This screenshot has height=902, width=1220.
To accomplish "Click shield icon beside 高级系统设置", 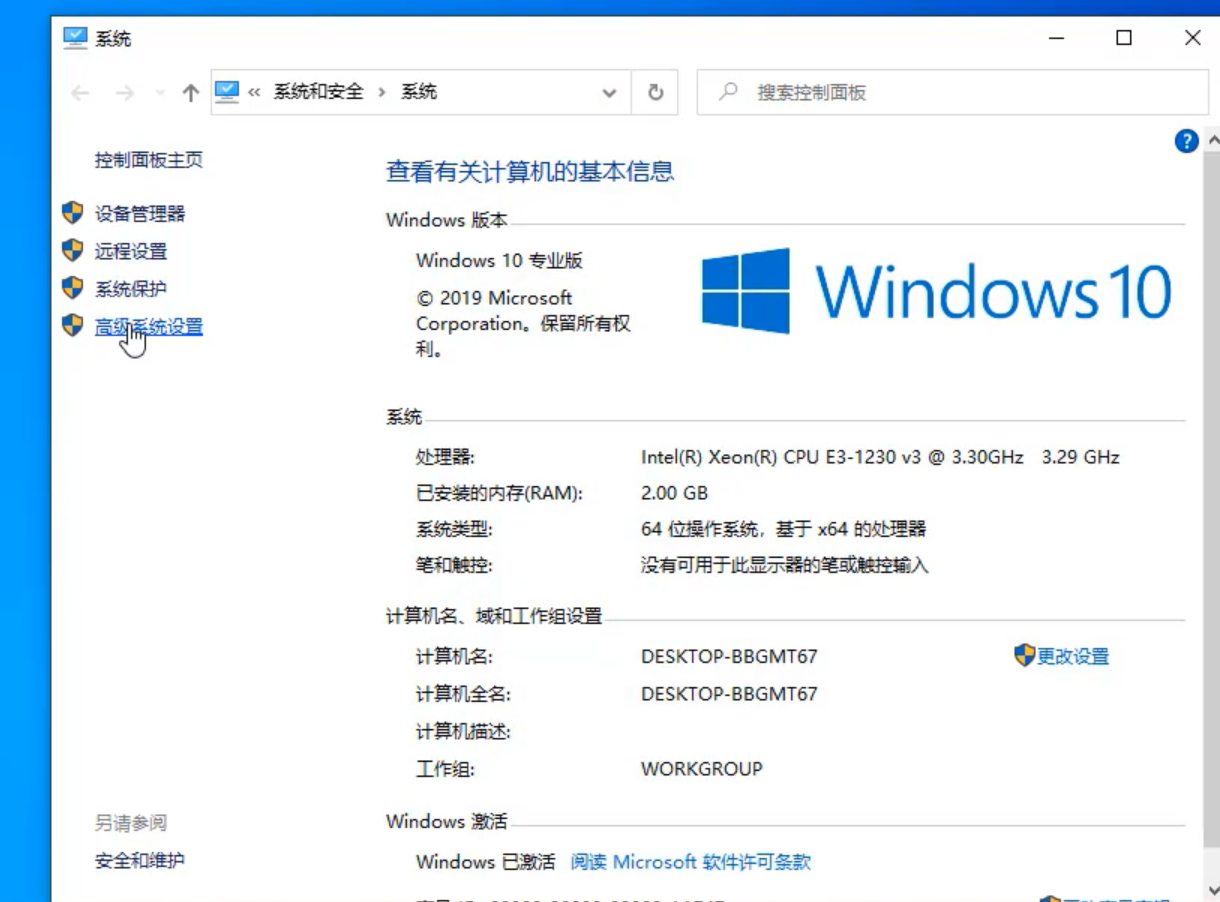I will point(73,326).
